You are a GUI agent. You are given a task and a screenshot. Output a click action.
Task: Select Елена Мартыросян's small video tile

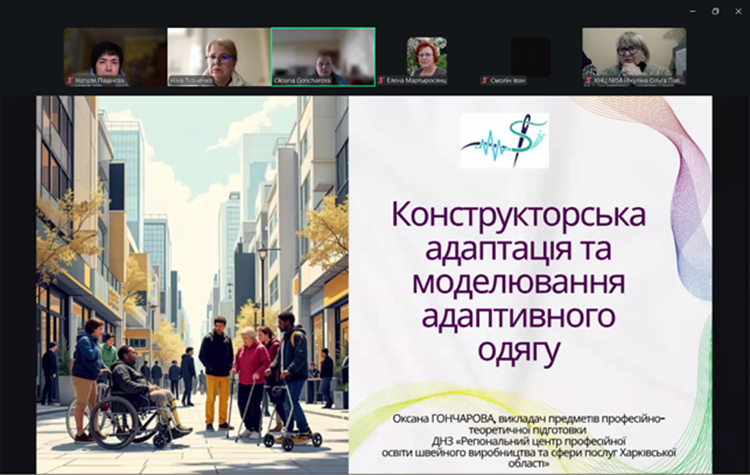tap(427, 55)
